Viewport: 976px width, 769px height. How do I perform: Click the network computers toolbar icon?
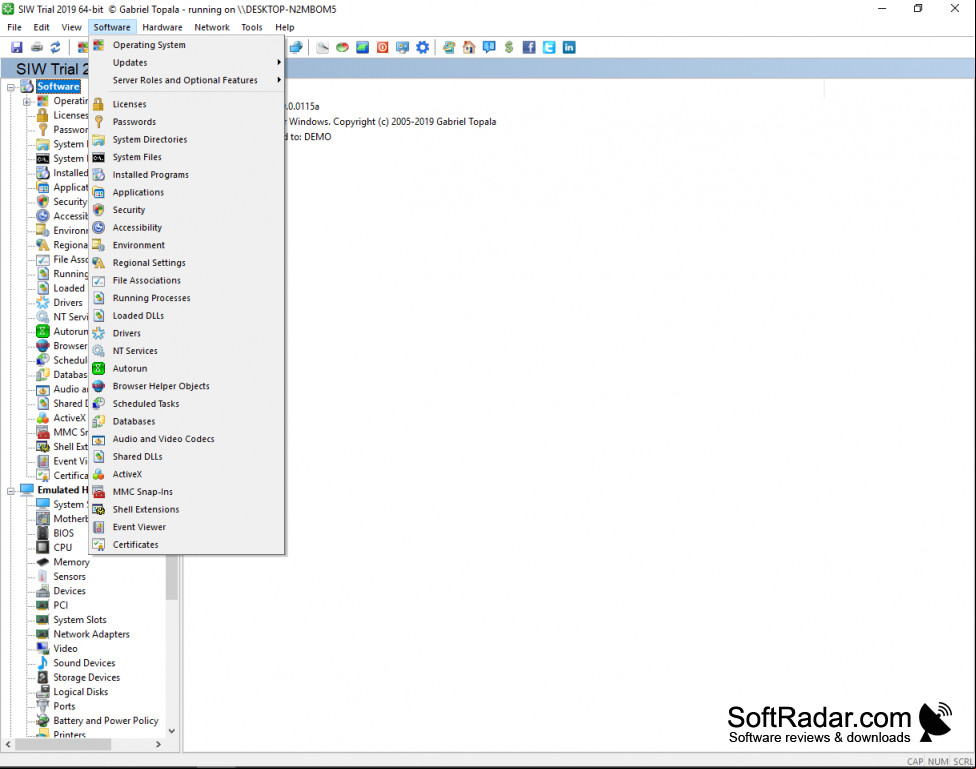coord(296,47)
